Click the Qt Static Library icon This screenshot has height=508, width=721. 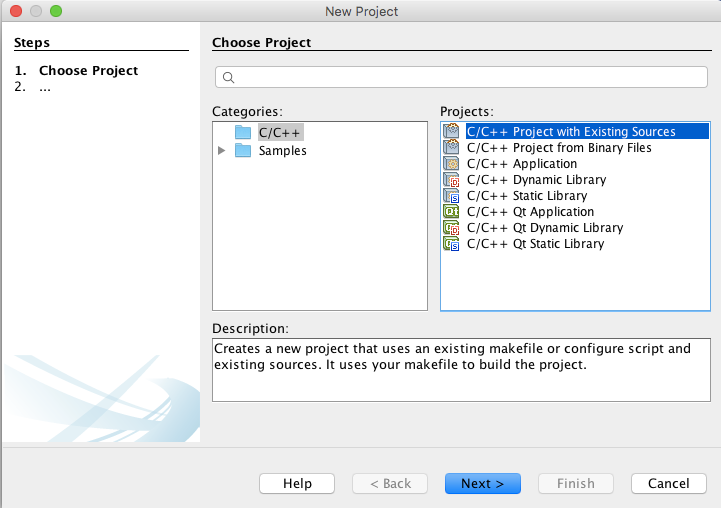(x=451, y=244)
